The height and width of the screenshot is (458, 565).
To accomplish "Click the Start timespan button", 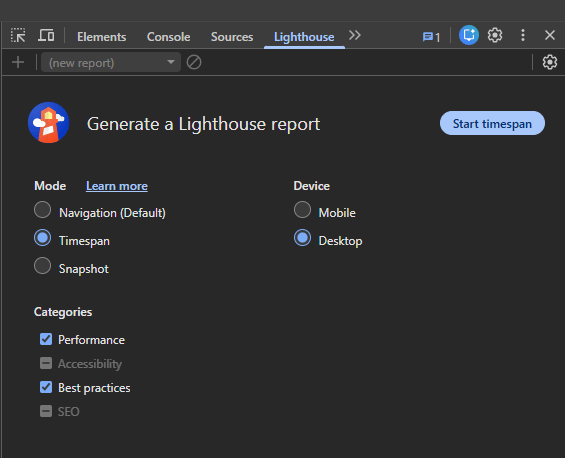I will click(x=492, y=123).
